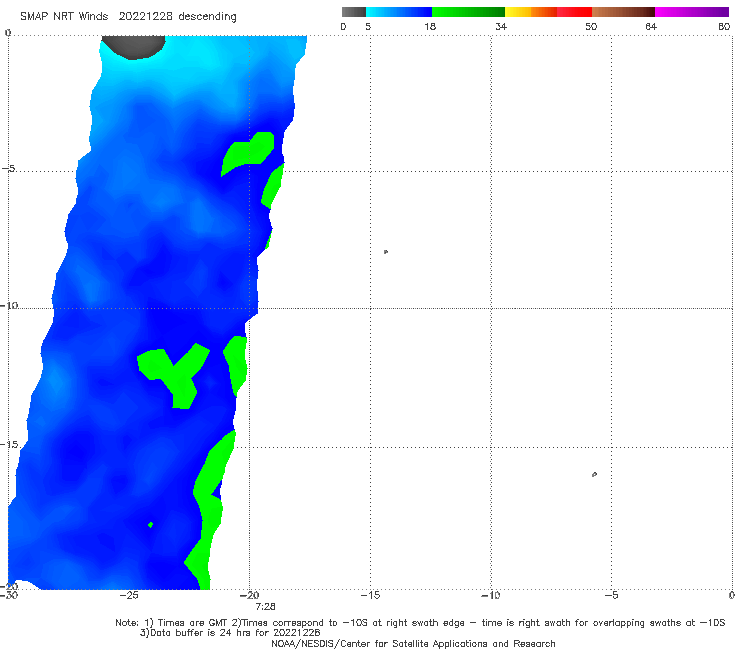Click the yellow-to-red segment of the color bar
Image resolution: width=740 pixels, height=650 pixels.
tap(548, 12)
